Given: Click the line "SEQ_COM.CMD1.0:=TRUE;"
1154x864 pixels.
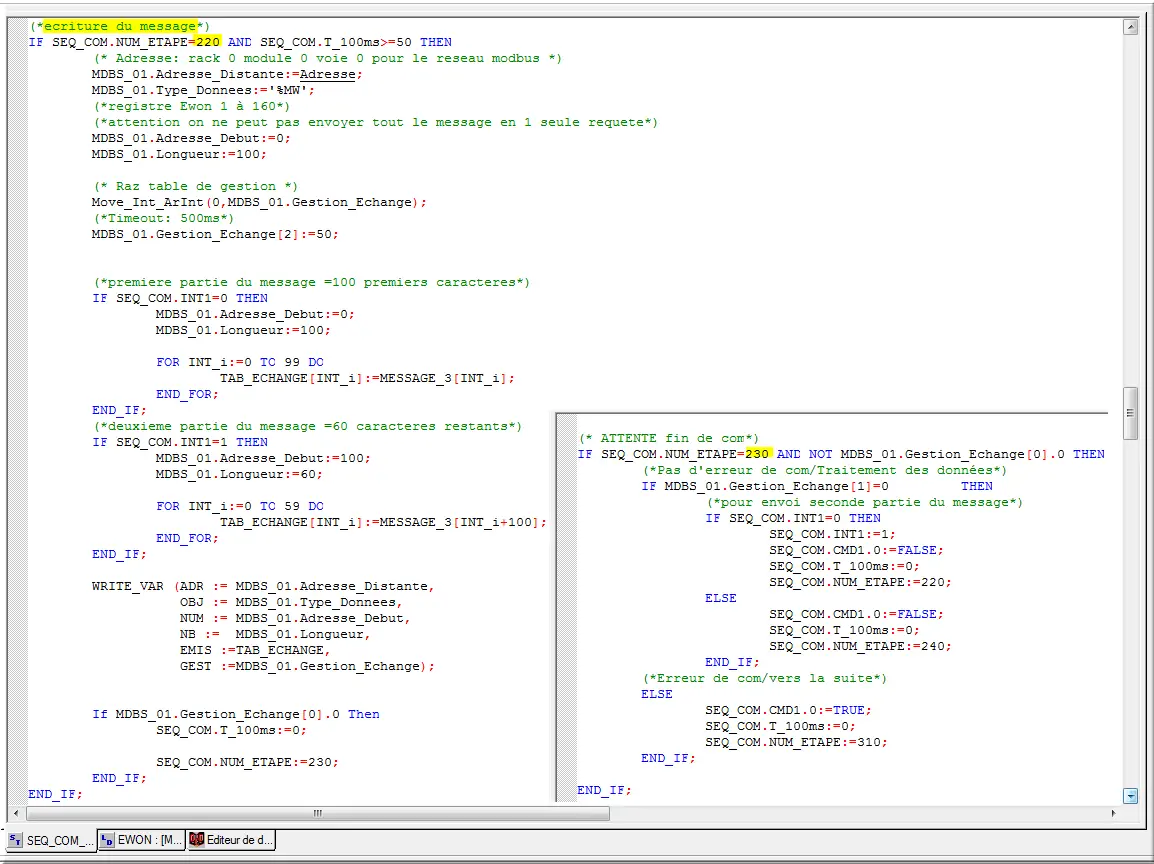Looking at the screenshot, I should pyautogui.click(x=788, y=711).
